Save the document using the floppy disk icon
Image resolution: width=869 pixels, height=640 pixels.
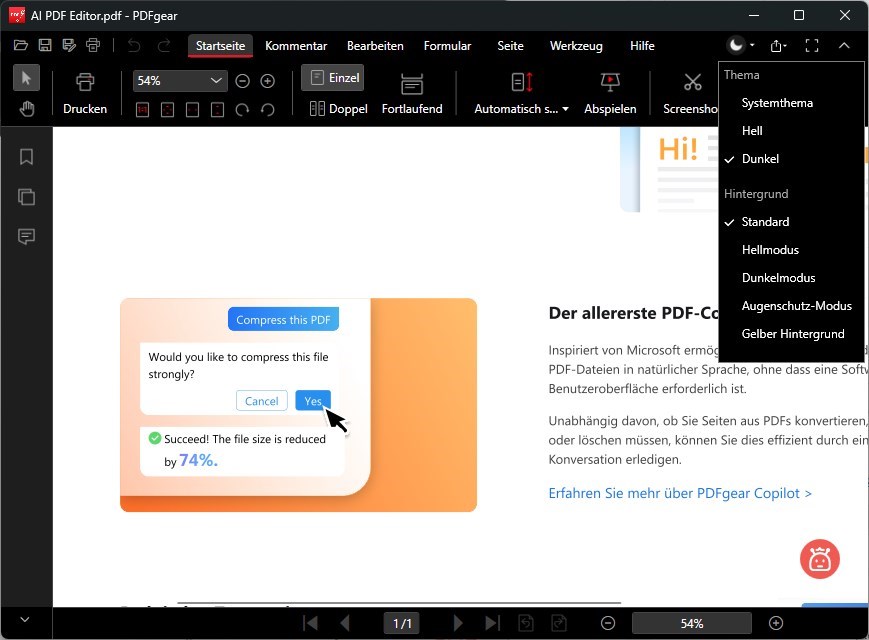(x=45, y=45)
